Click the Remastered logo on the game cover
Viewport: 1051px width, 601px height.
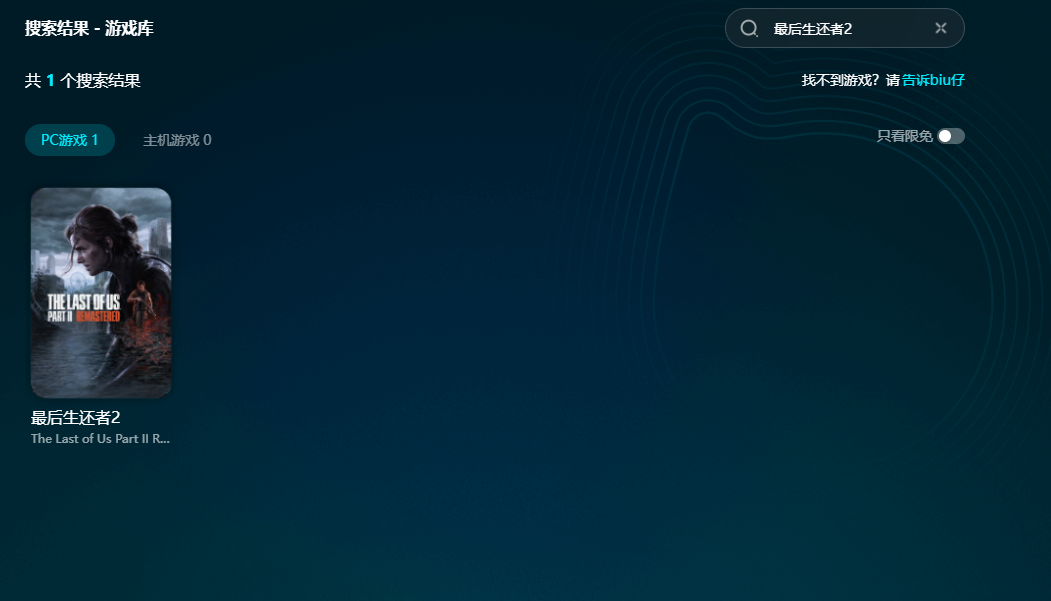pyautogui.click(x=99, y=315)
